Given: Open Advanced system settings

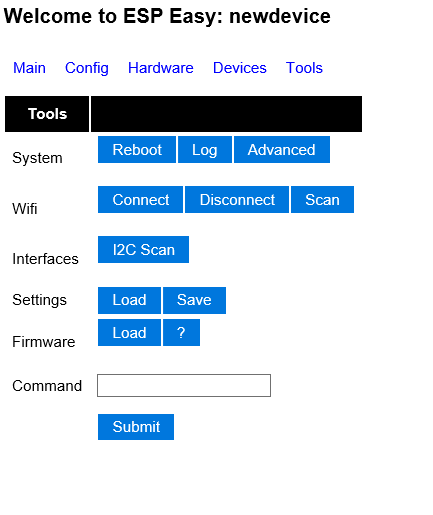Looking at the screenshot, I should tap(282, 150).
